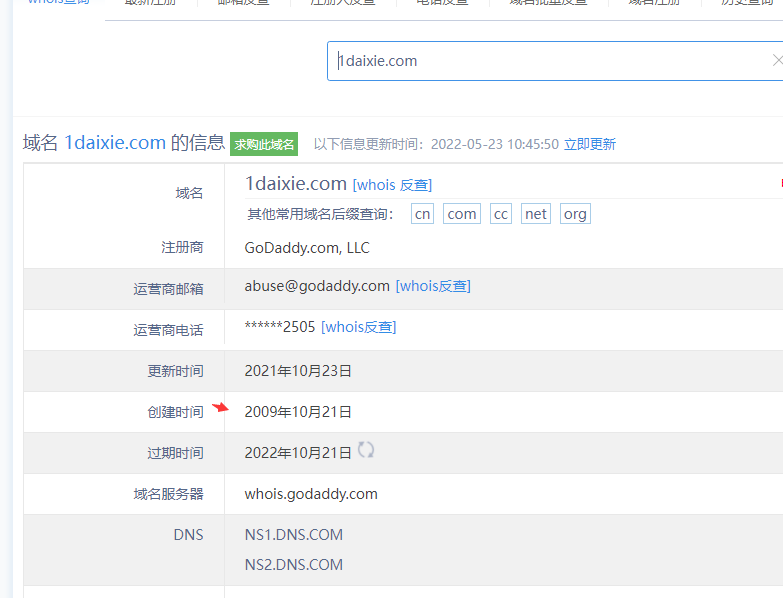Click the masked phone number ******2505
Screen dimensions: 783x598
(280, 327)
